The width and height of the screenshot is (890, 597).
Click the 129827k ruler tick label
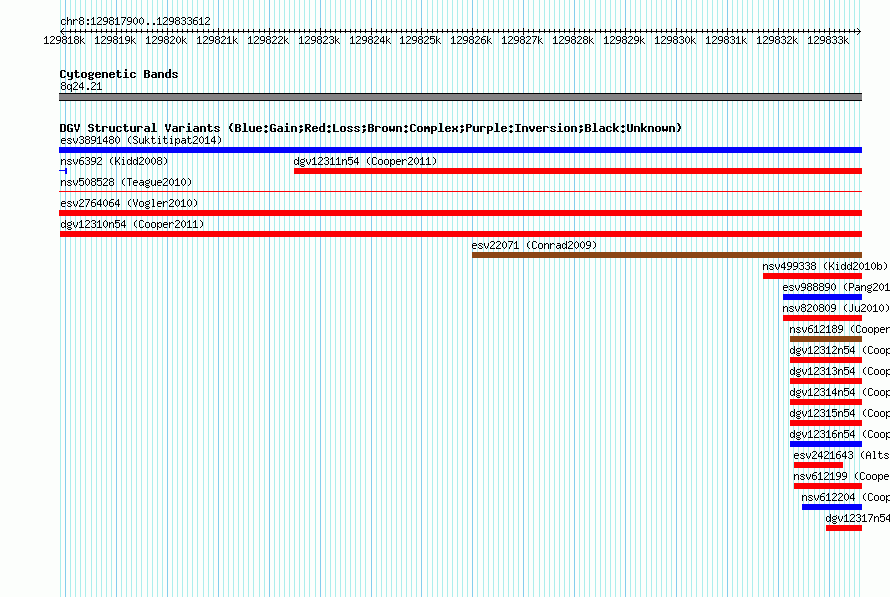coord(522,40)
